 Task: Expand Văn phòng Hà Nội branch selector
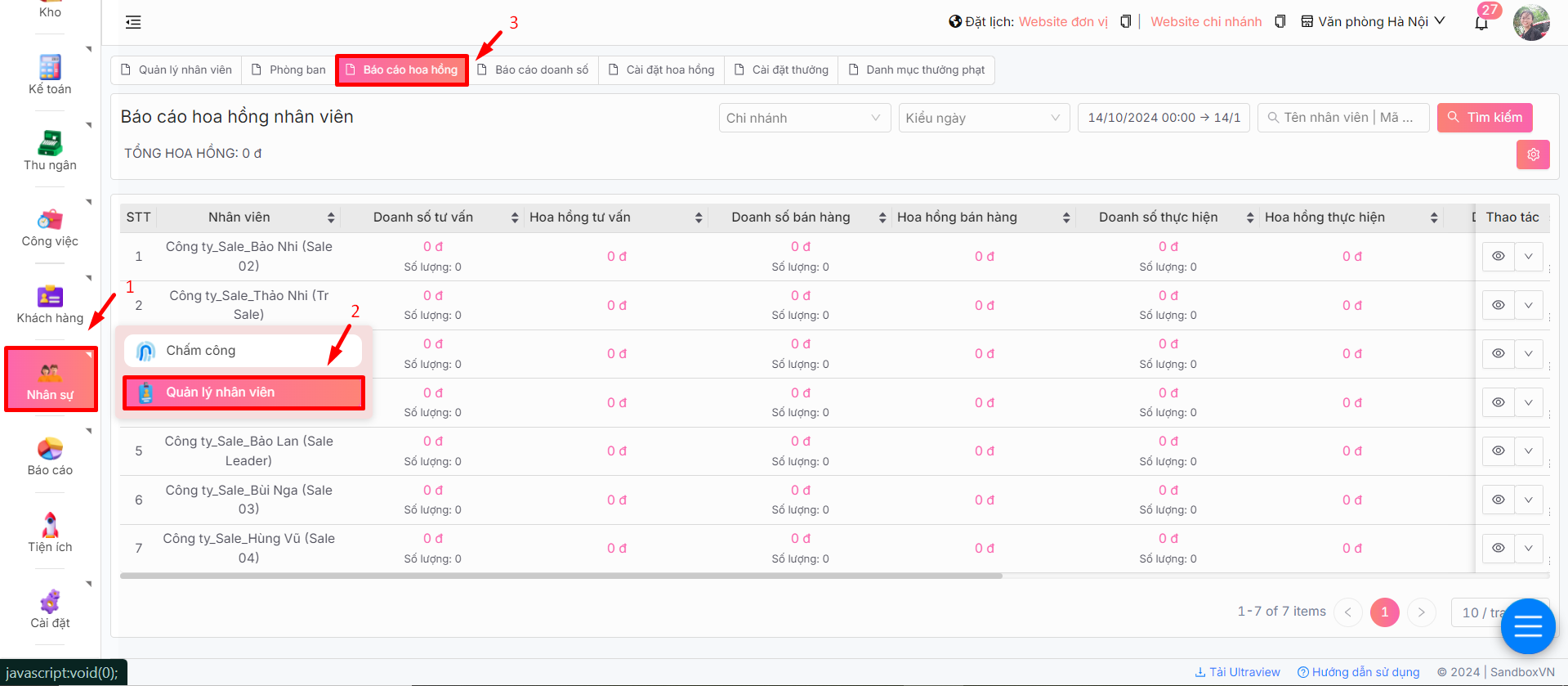pyautogui.click(x=1373, y=22)
